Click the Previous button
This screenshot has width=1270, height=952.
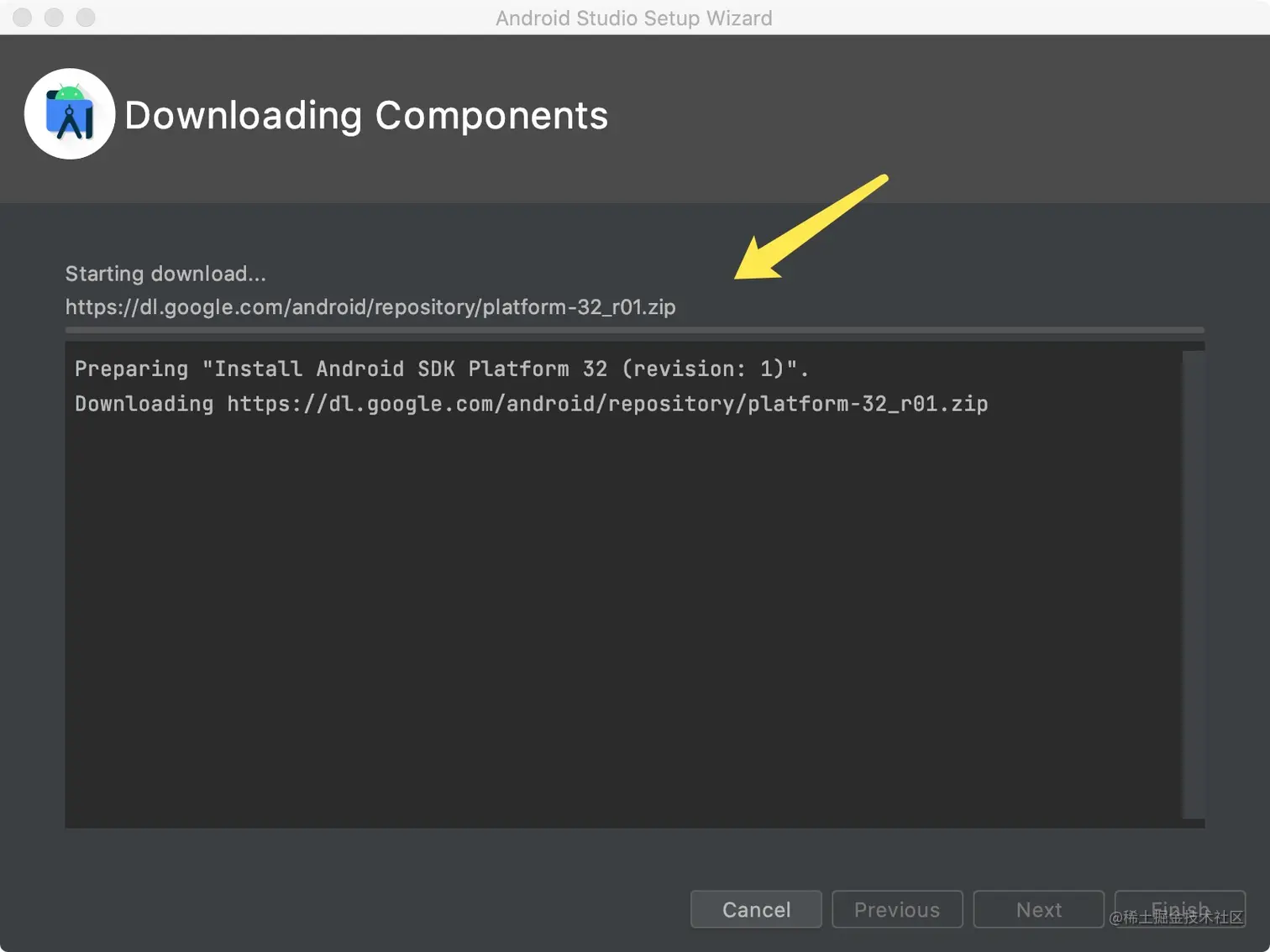tap(897, 909)
